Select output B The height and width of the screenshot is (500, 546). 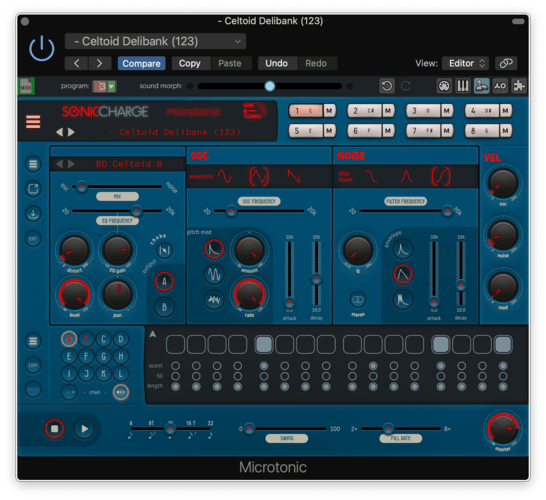164,307
